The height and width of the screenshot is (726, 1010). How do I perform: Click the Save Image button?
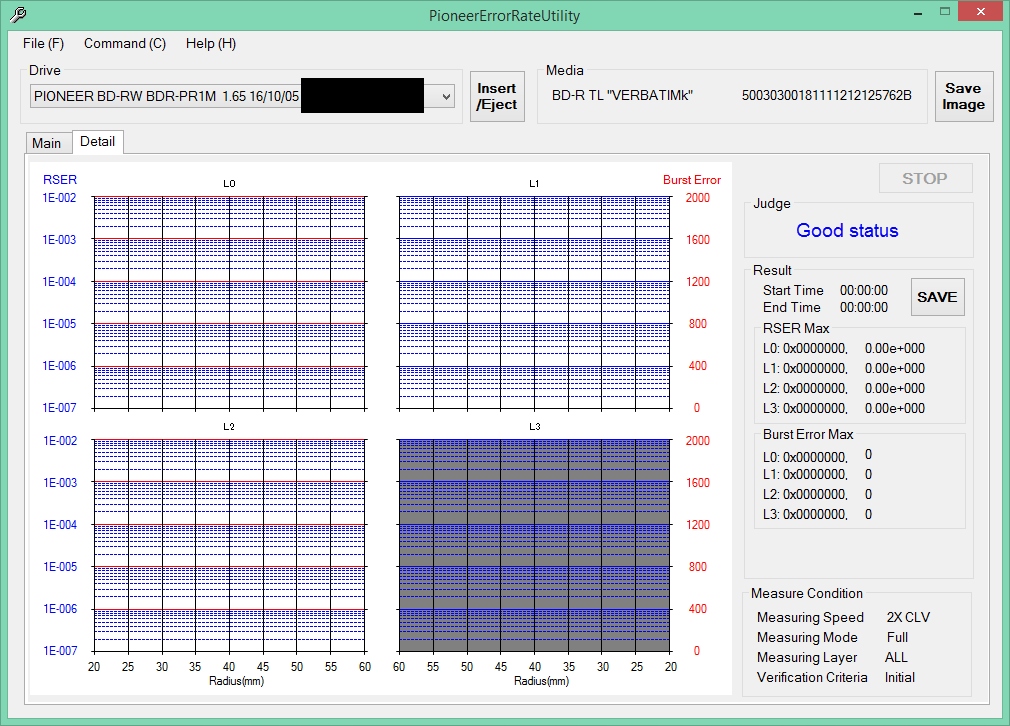[x=963, y=96]
